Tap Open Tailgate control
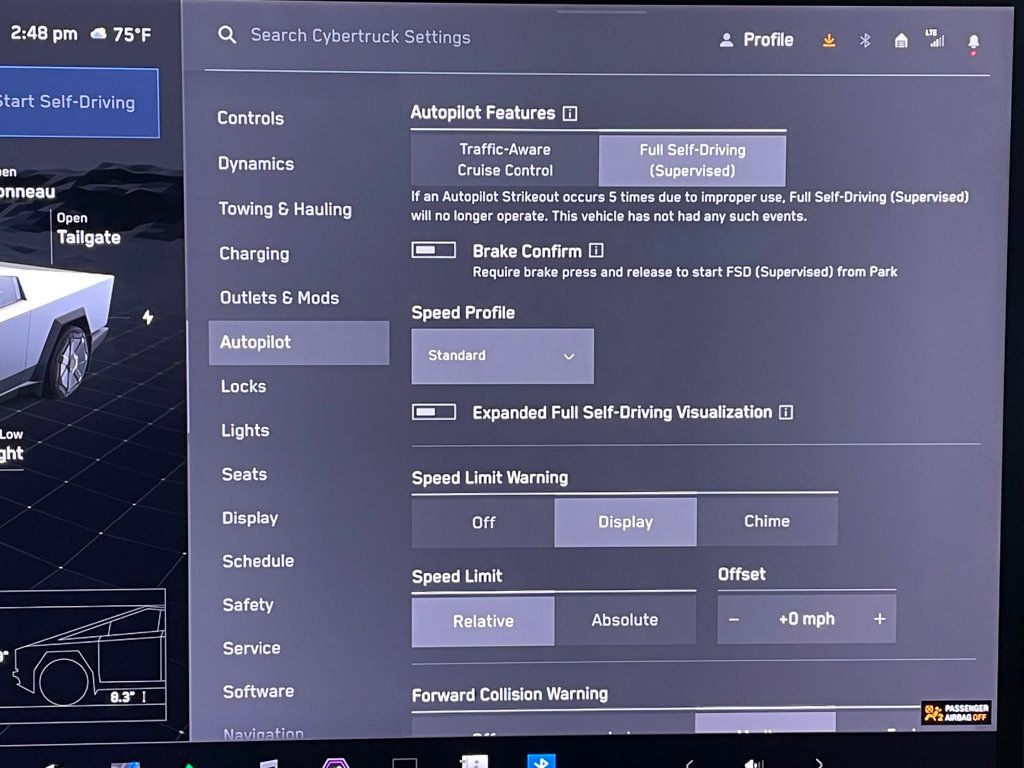 (88, 229)
